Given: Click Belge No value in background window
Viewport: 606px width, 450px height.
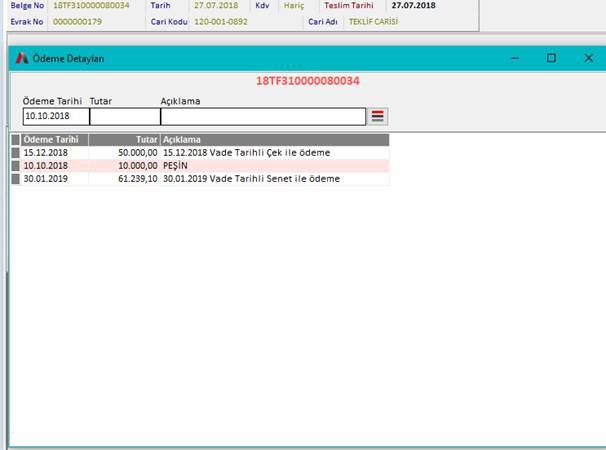Looking at the screenshot, I should tap(91, 5).
